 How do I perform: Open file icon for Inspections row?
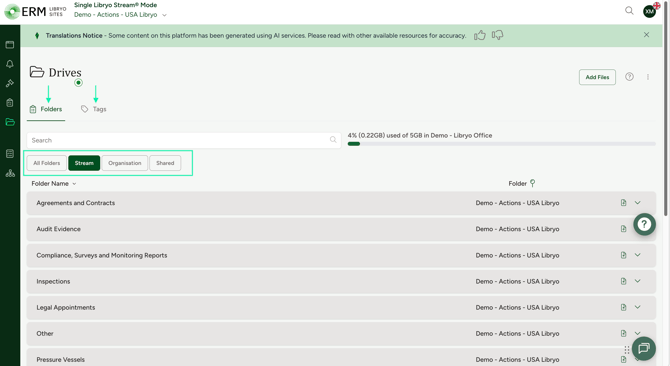click(x=623, y=281)
